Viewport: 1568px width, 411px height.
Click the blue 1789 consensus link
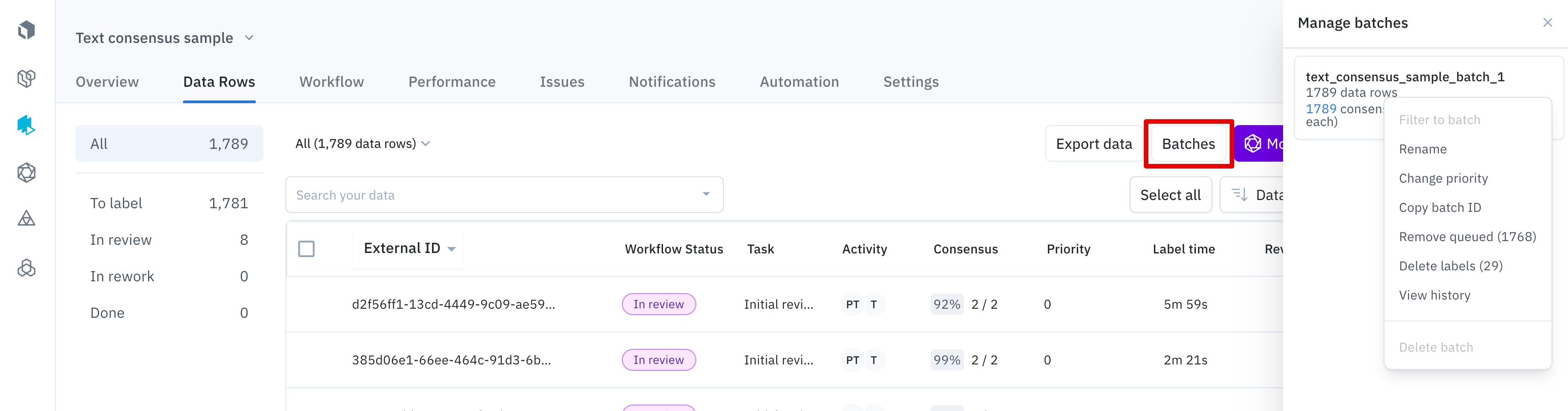[1320, 109]
